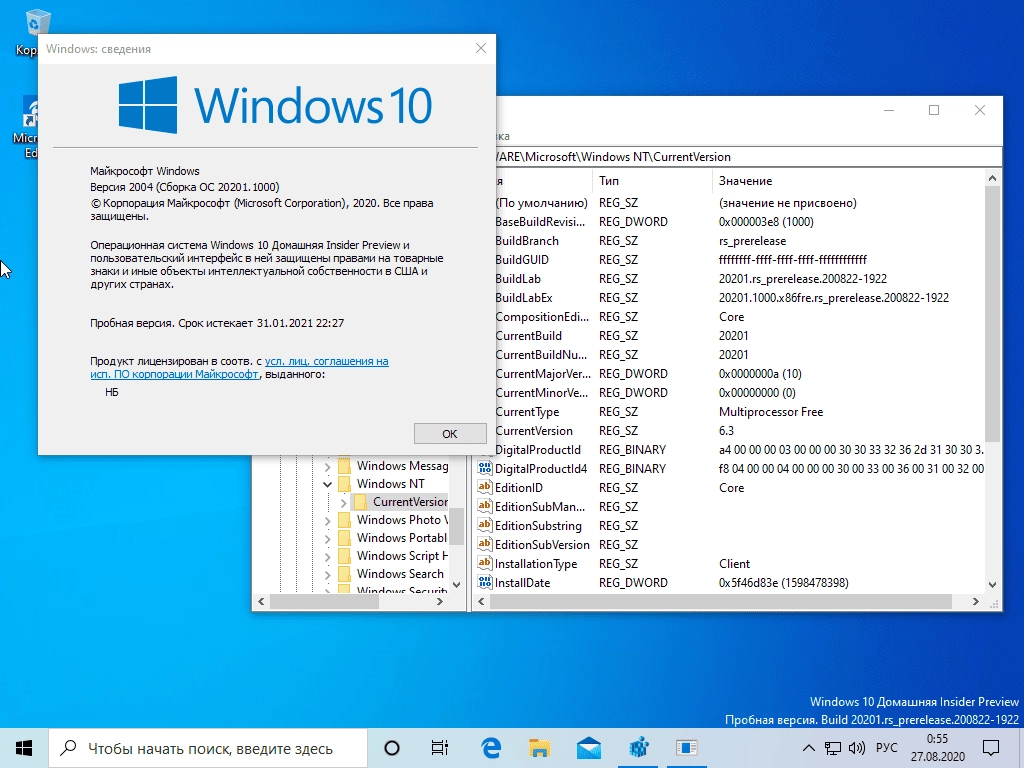
Task: Collapse the Windows NT tree node
Action: point(327,484)
